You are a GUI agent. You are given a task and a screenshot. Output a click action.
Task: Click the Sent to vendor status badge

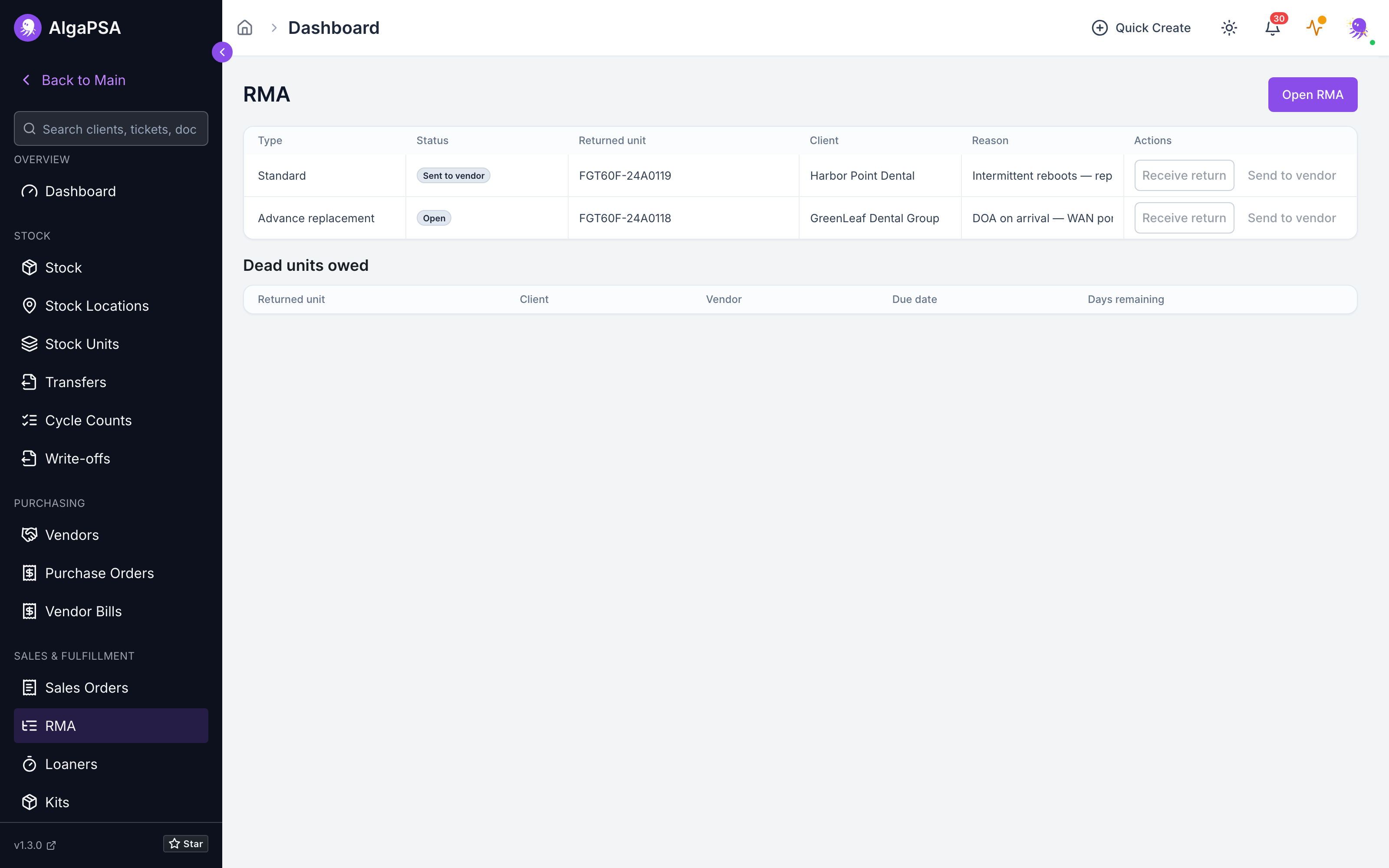click(x=454, y=176)
